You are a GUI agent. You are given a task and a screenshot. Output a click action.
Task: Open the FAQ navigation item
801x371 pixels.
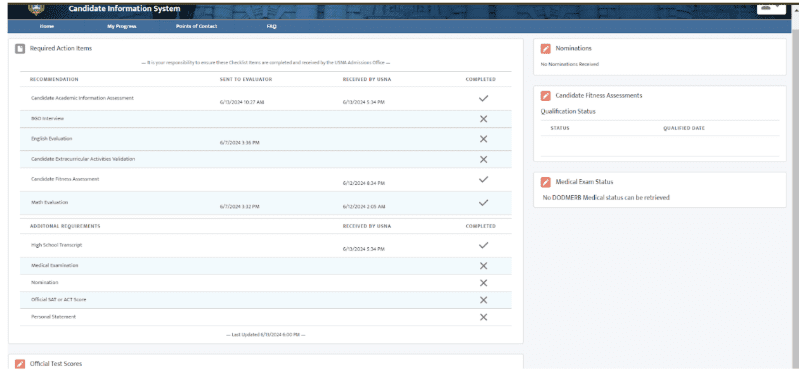click(x=271, y=27)
